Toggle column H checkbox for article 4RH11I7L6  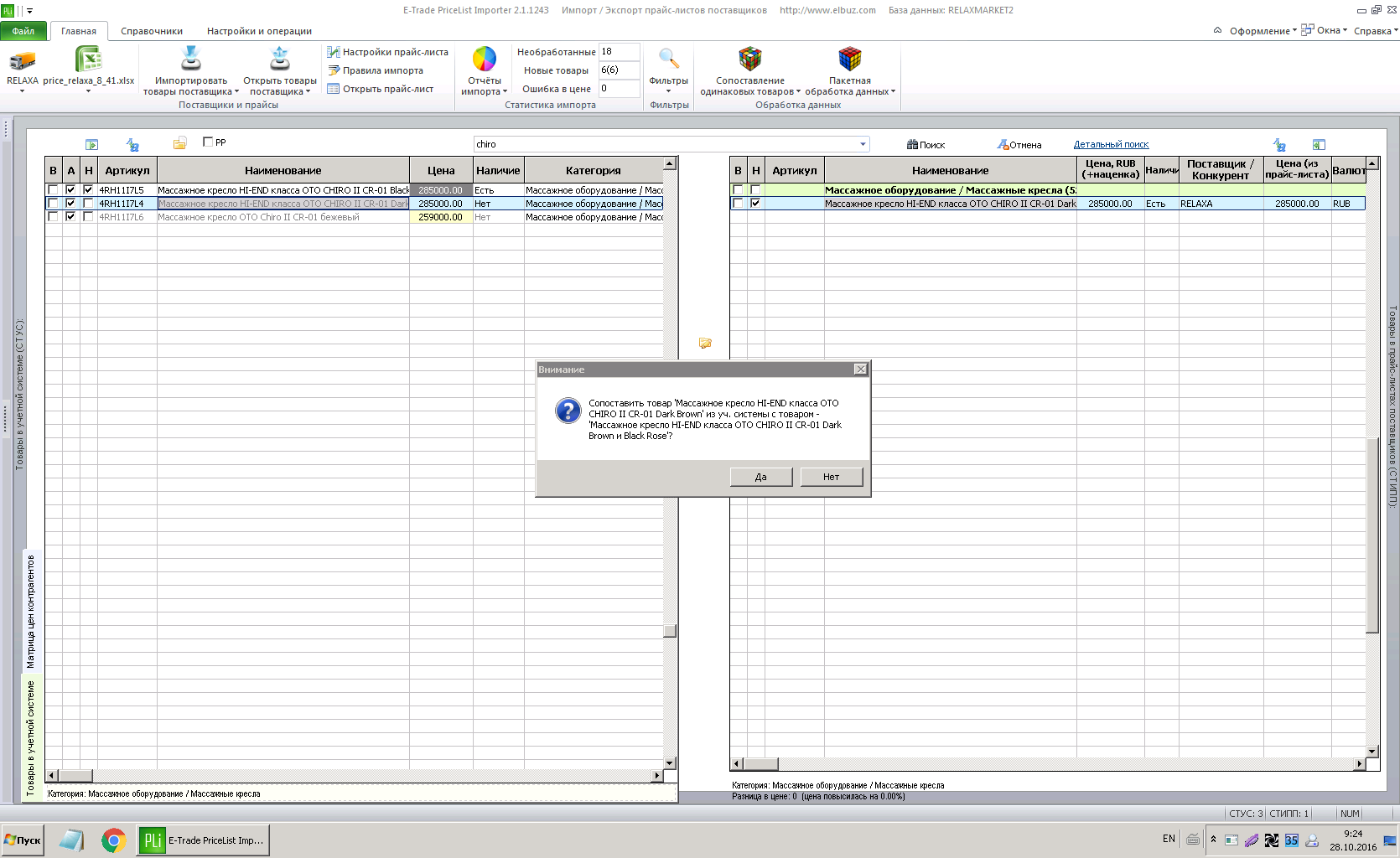pyautogui.click(x=88, y=217)
